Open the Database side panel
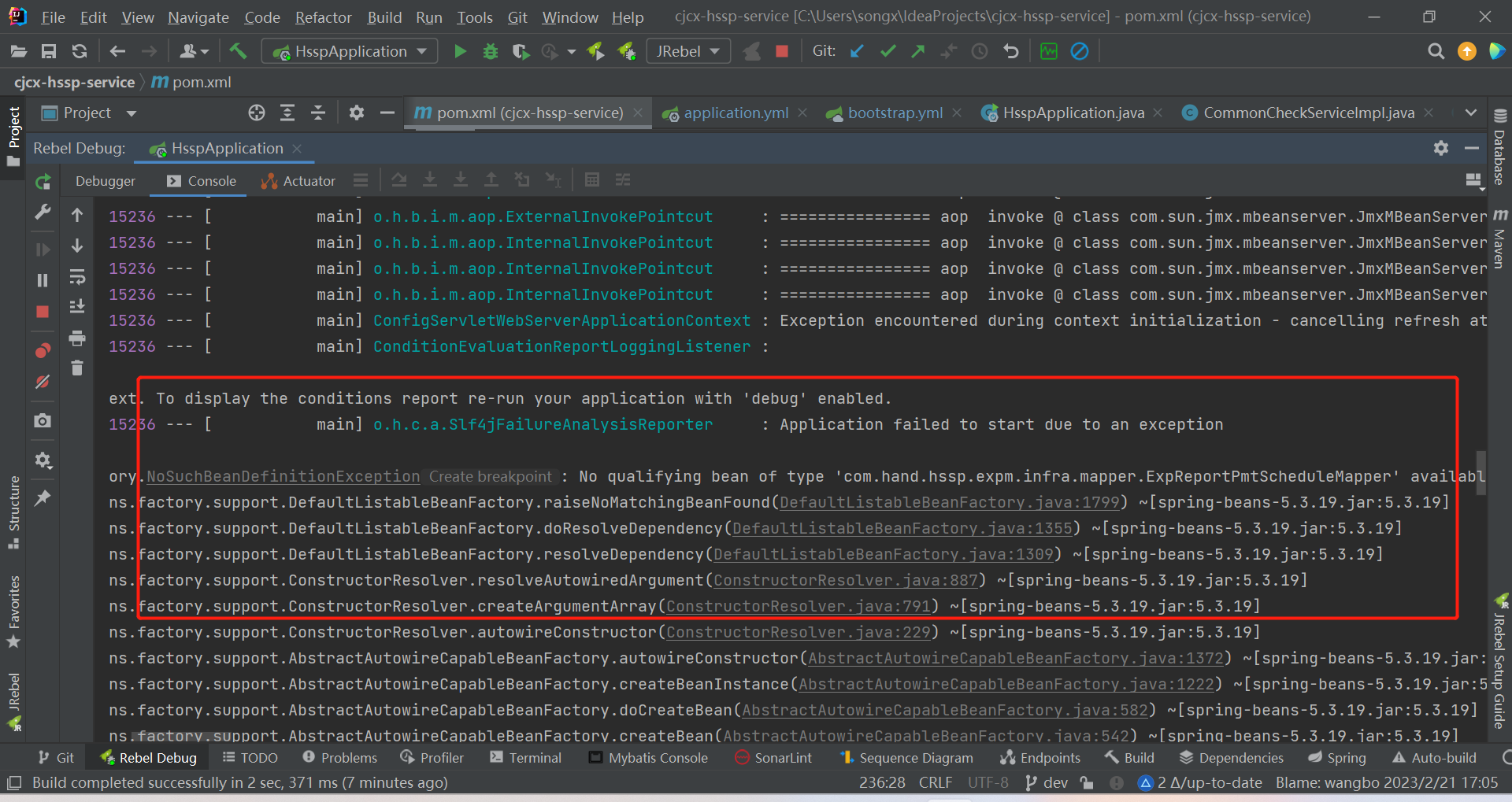 point(1500,148)
